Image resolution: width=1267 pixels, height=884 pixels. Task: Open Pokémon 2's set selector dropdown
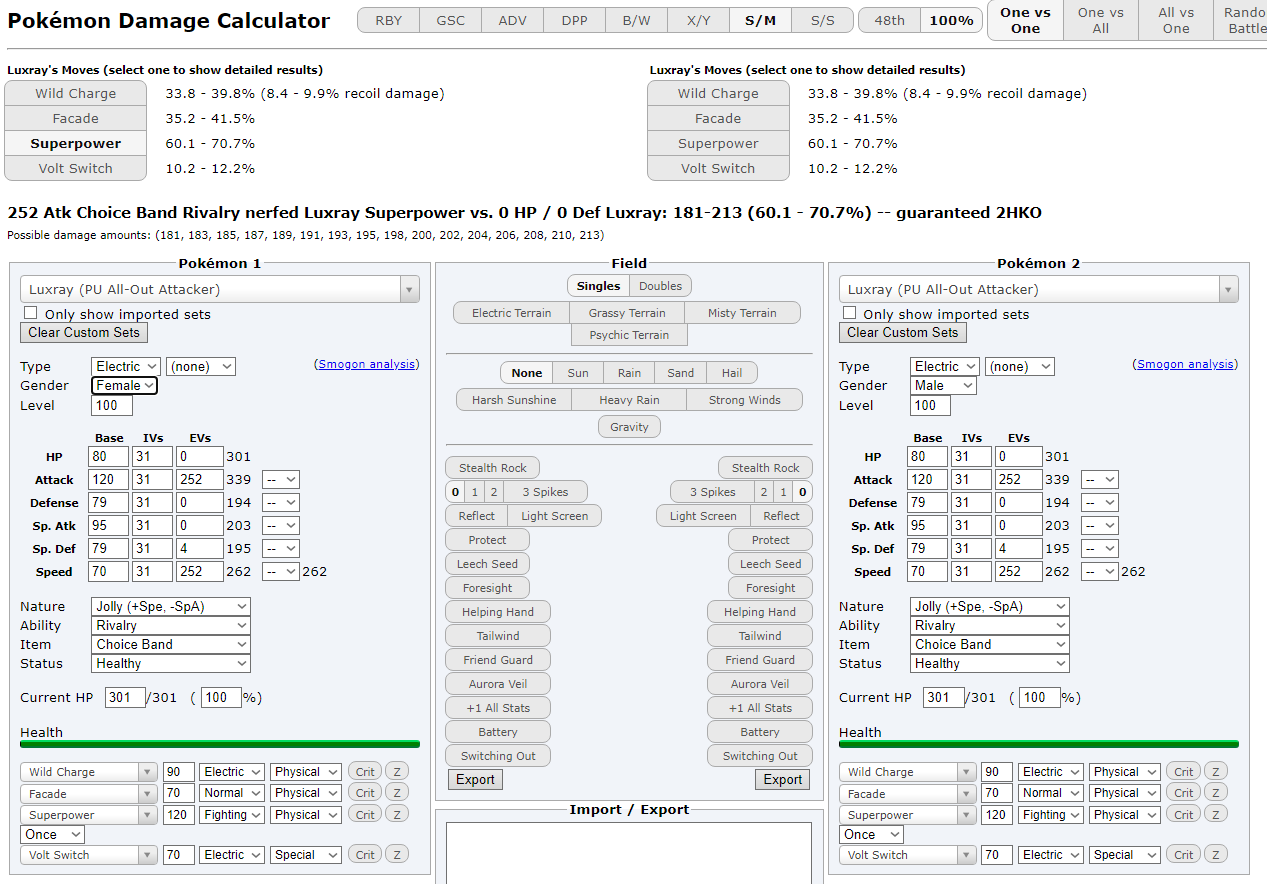(1039, 289)
